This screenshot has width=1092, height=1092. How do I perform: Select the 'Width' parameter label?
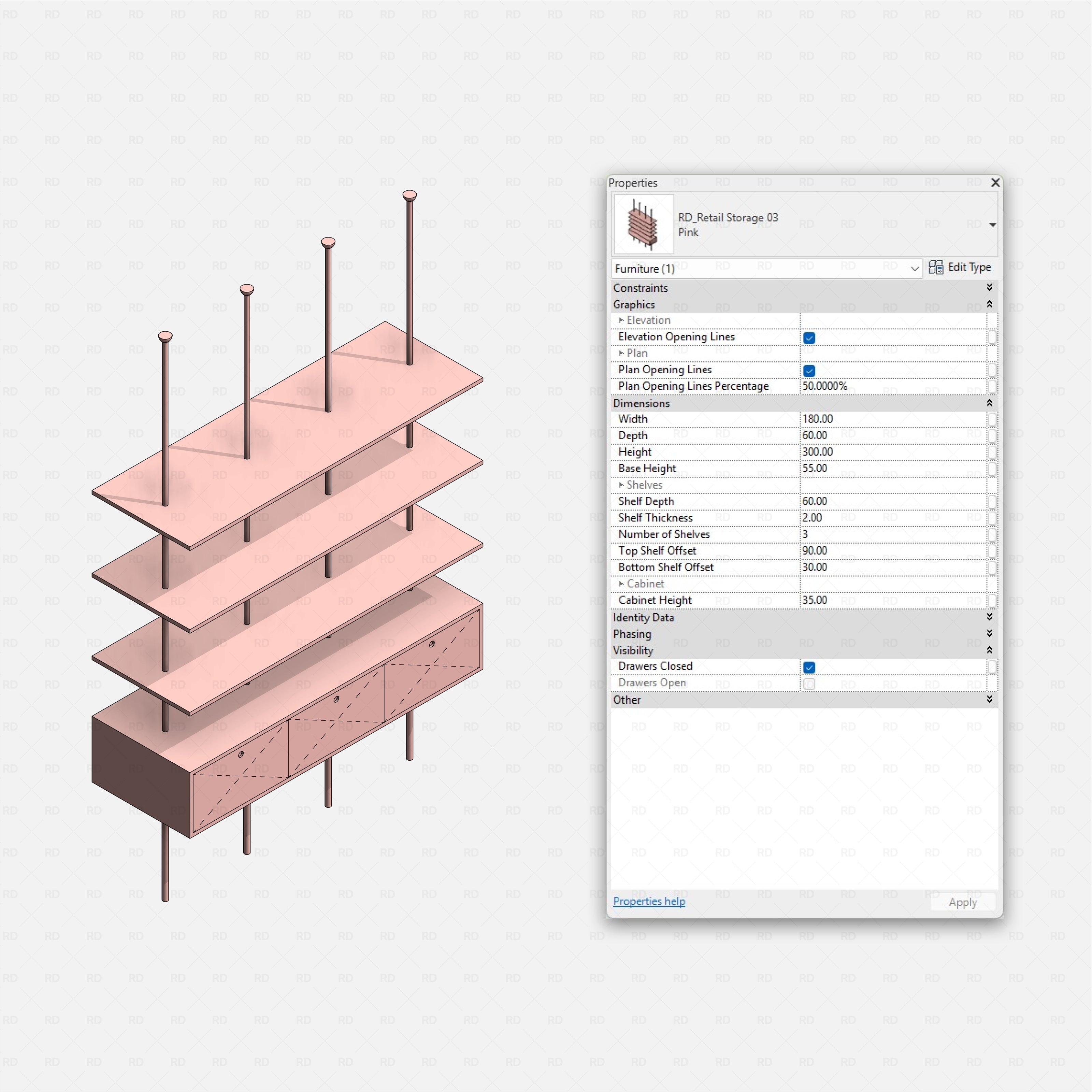pos(632,419)
